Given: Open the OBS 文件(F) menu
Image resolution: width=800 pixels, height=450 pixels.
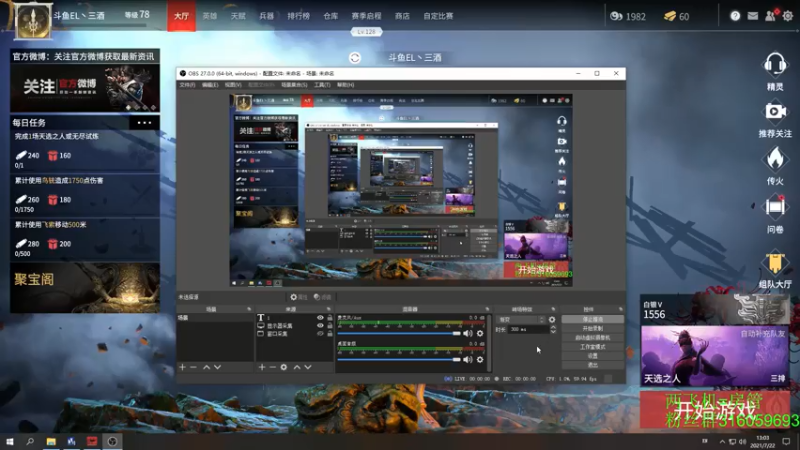Looking at the screenshot, I should click(x=187, y=85).
